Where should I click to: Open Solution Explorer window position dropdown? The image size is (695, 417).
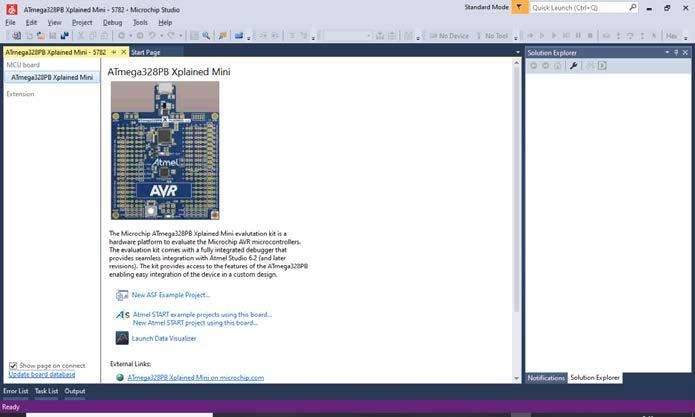pos(667,52)
